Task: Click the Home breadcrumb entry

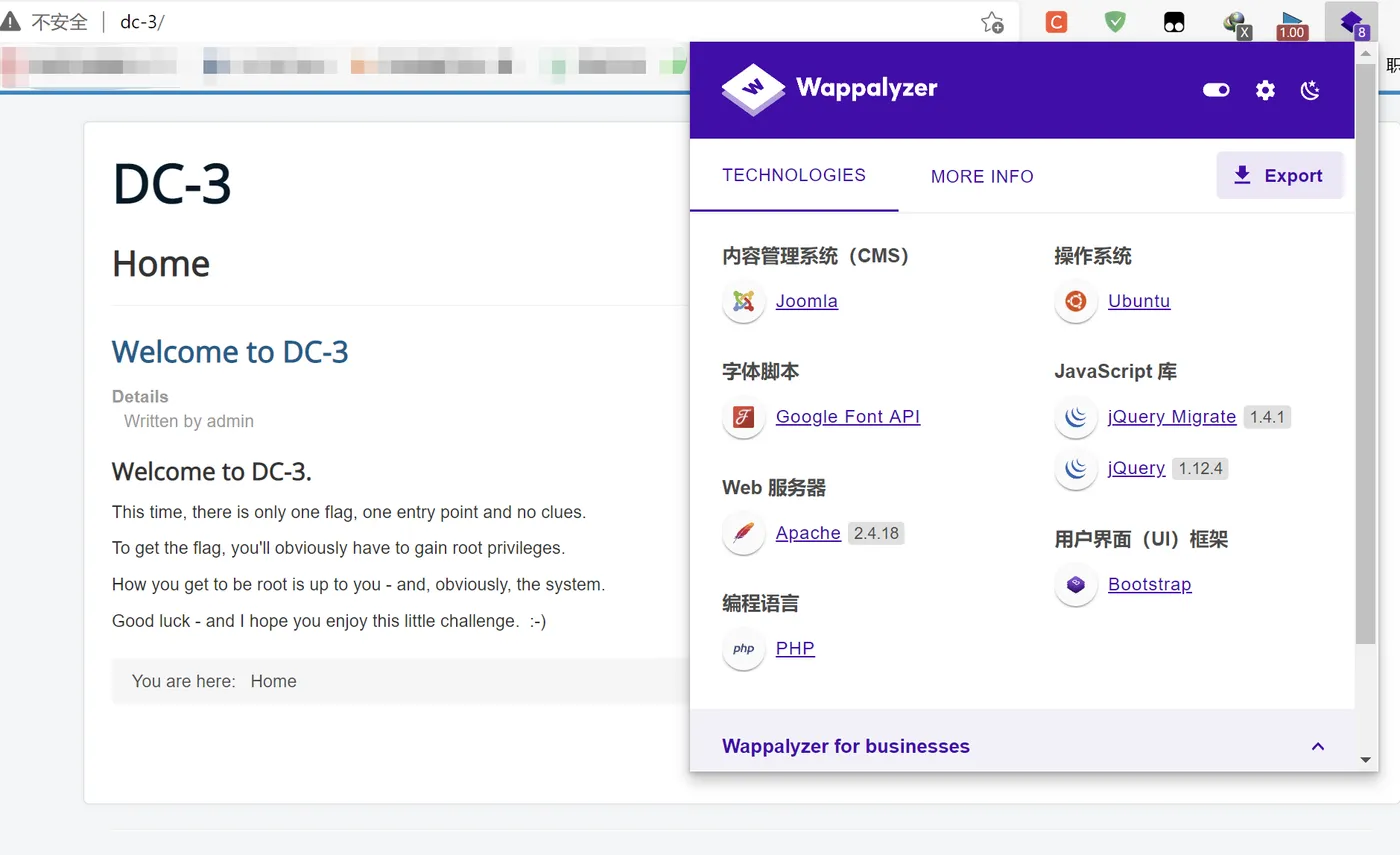Action: tap(273, 681)
